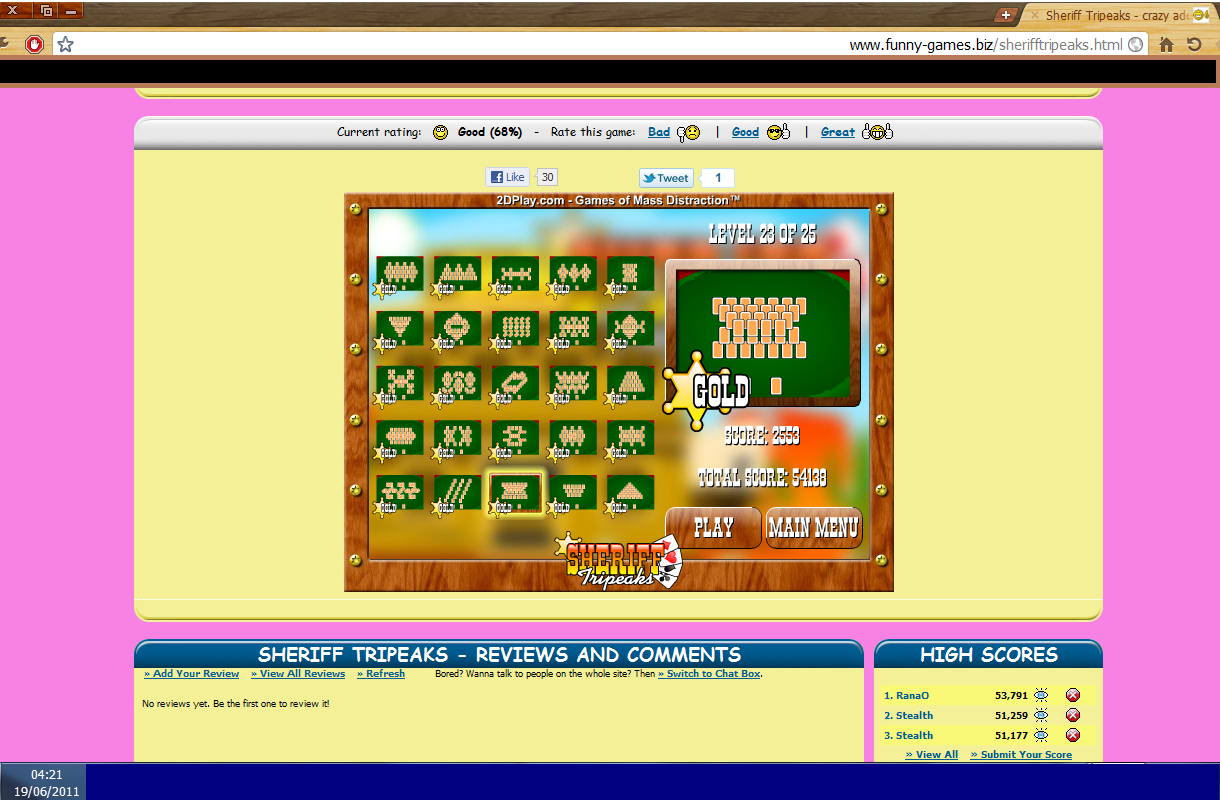Image resolution: width=1220 pixels, height=800 pixels.
Task: Open the level 21 zigzag layout thumbnail
Action: click(x=400, y=493)
